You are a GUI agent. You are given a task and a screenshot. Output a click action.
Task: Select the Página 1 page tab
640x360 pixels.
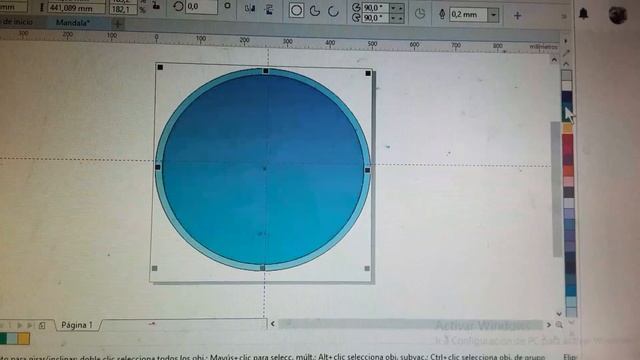77,325
